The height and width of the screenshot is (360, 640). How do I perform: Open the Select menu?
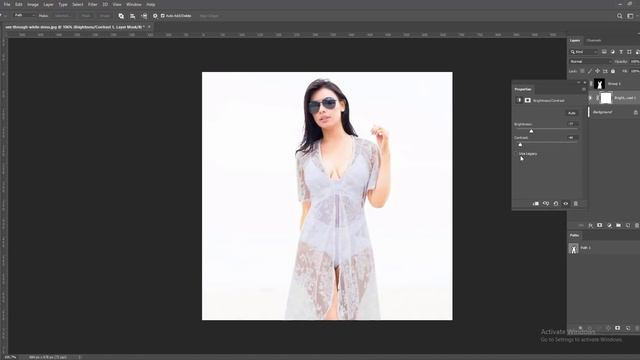coord(78,4)
